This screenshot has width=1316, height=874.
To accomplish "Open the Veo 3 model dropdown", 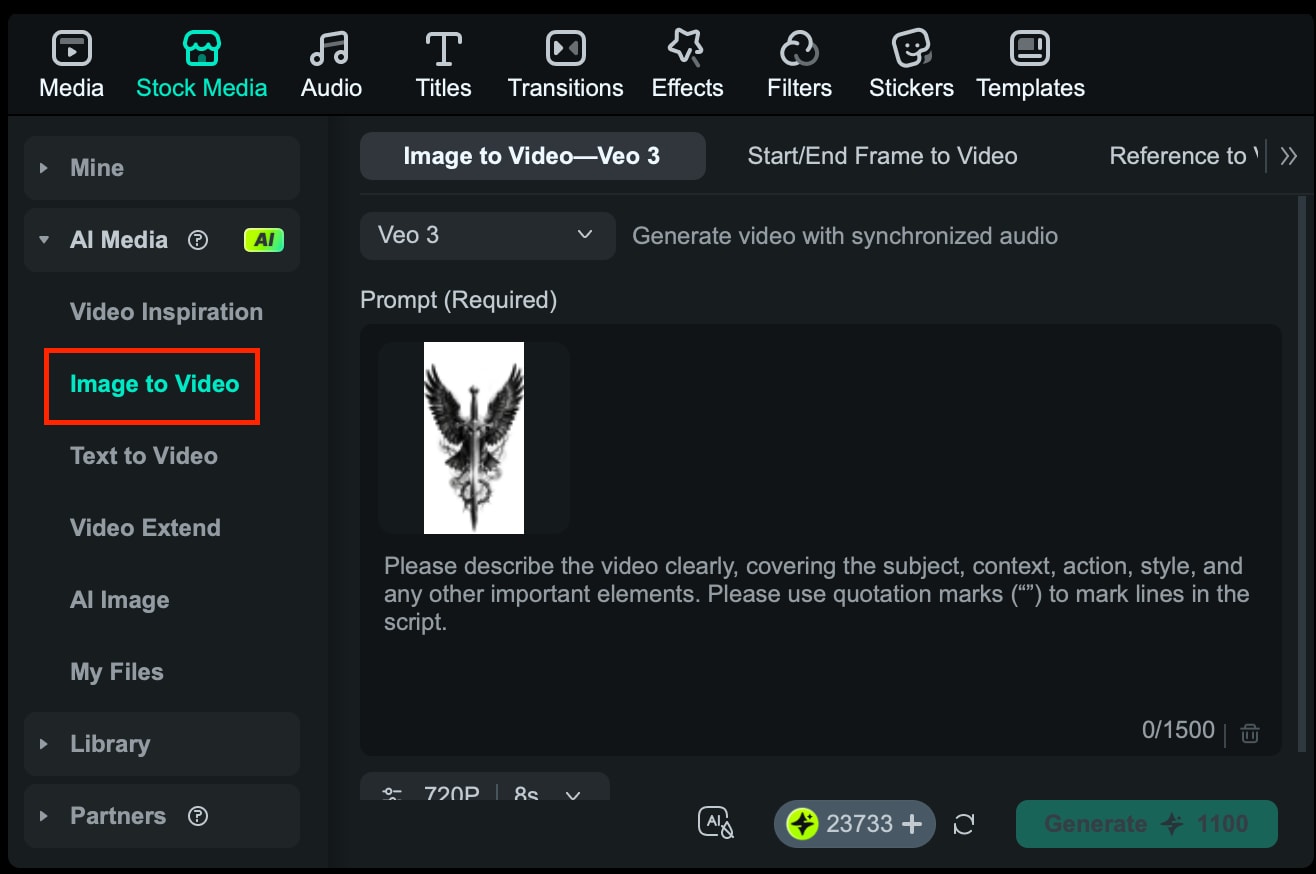I will [x=487, y=235].
